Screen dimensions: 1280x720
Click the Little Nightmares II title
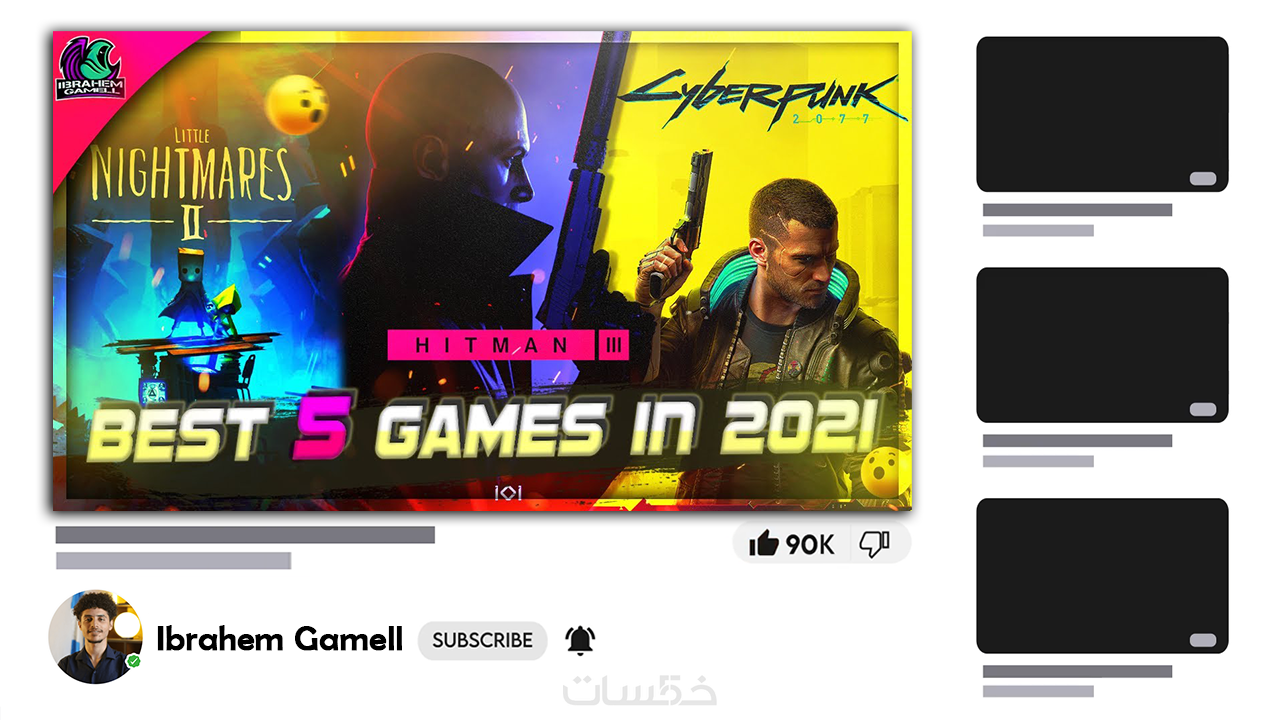point(191,182)
